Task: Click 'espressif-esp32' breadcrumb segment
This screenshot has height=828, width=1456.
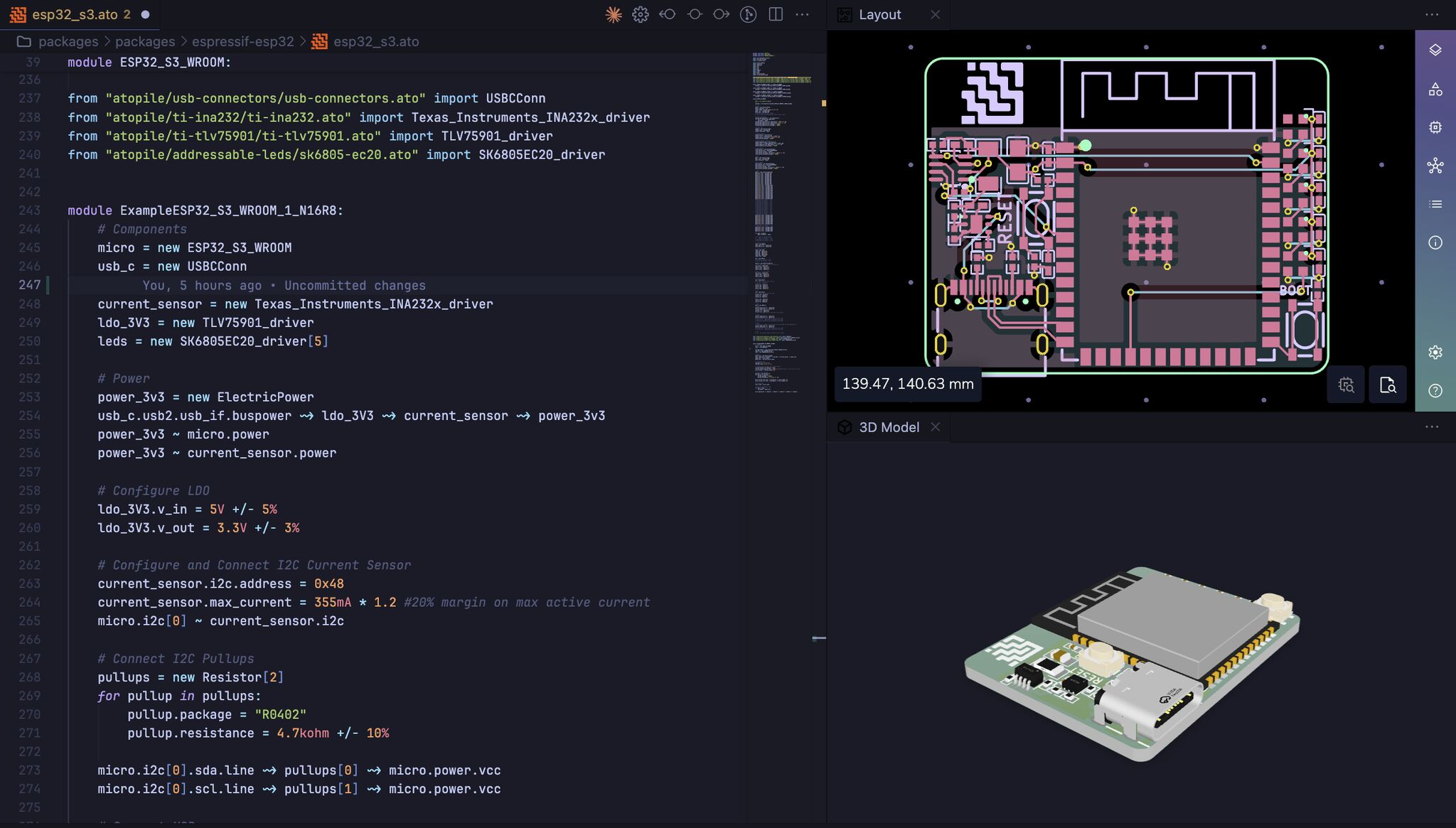Action: 242,41
